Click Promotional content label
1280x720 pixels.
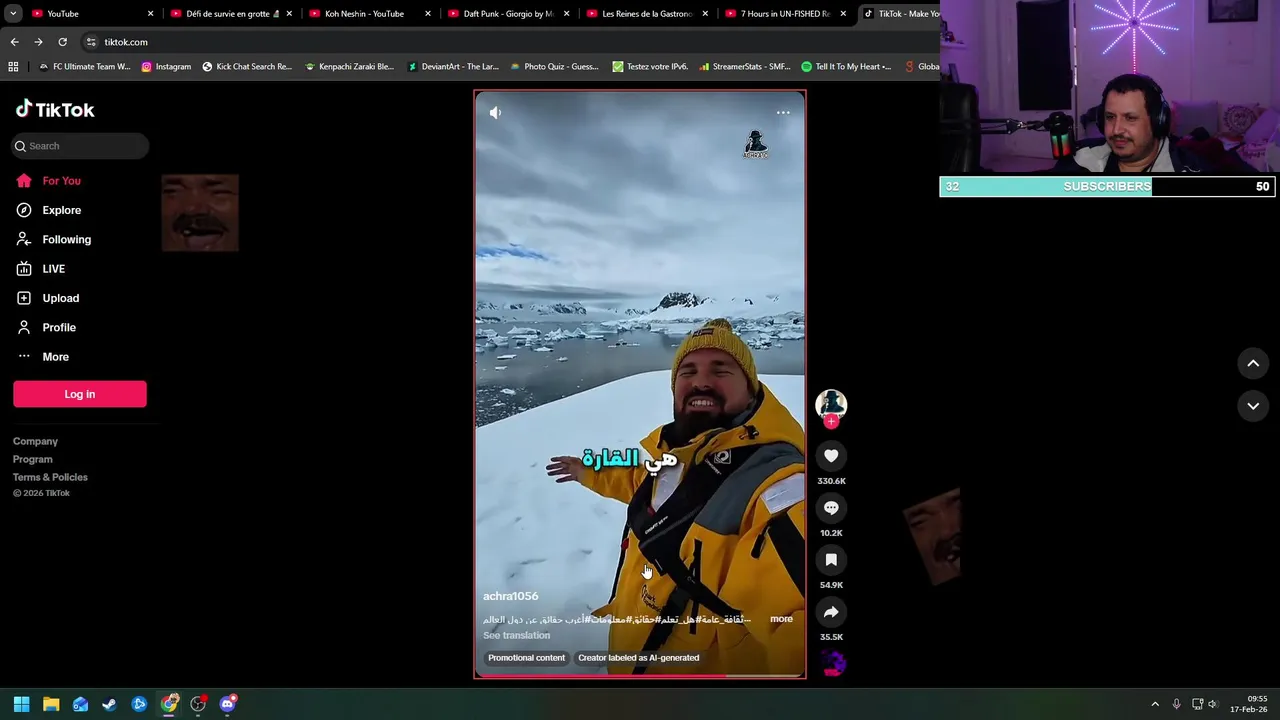[526, 658]
